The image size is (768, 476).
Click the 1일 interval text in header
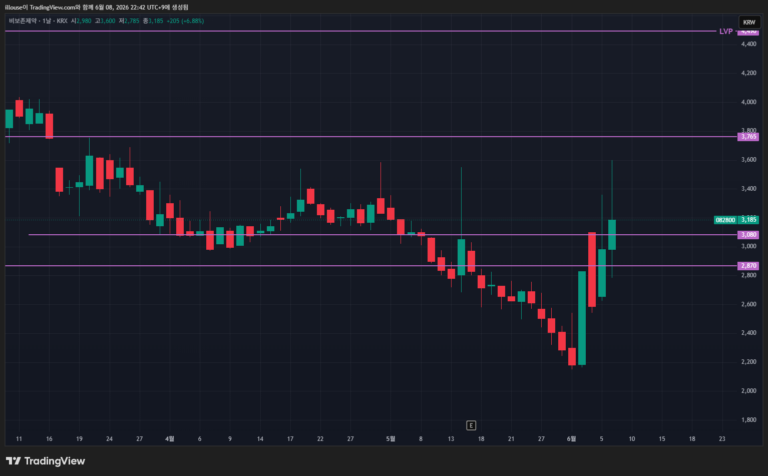[x=47, y=21]
